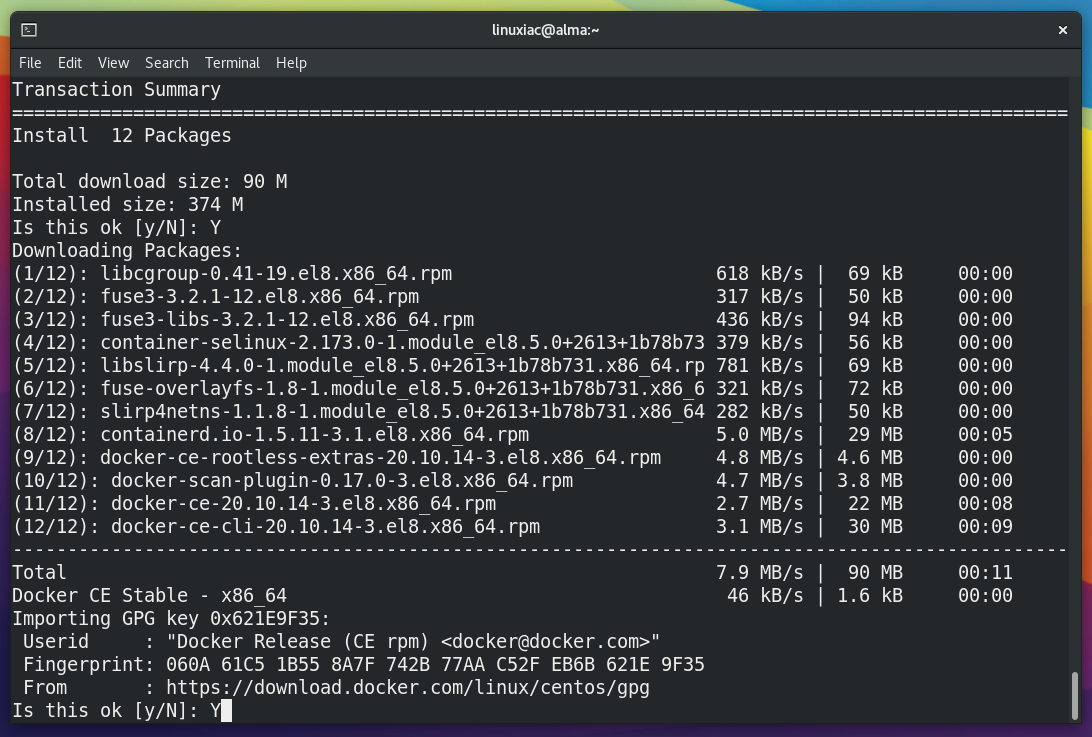Click the terminal icon in the title bar
Image resolution: width=1092 pixels, height=737 pixels.
pyautogui.click(x=29, y=30)
